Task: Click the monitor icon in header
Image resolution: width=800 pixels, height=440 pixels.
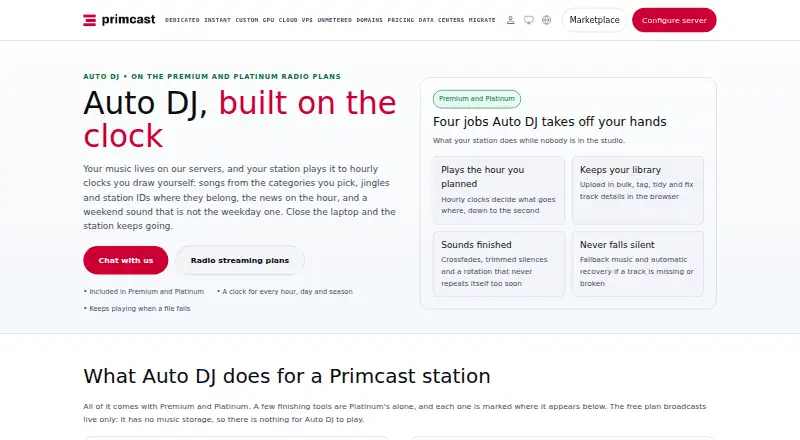Action: point(529,20)
